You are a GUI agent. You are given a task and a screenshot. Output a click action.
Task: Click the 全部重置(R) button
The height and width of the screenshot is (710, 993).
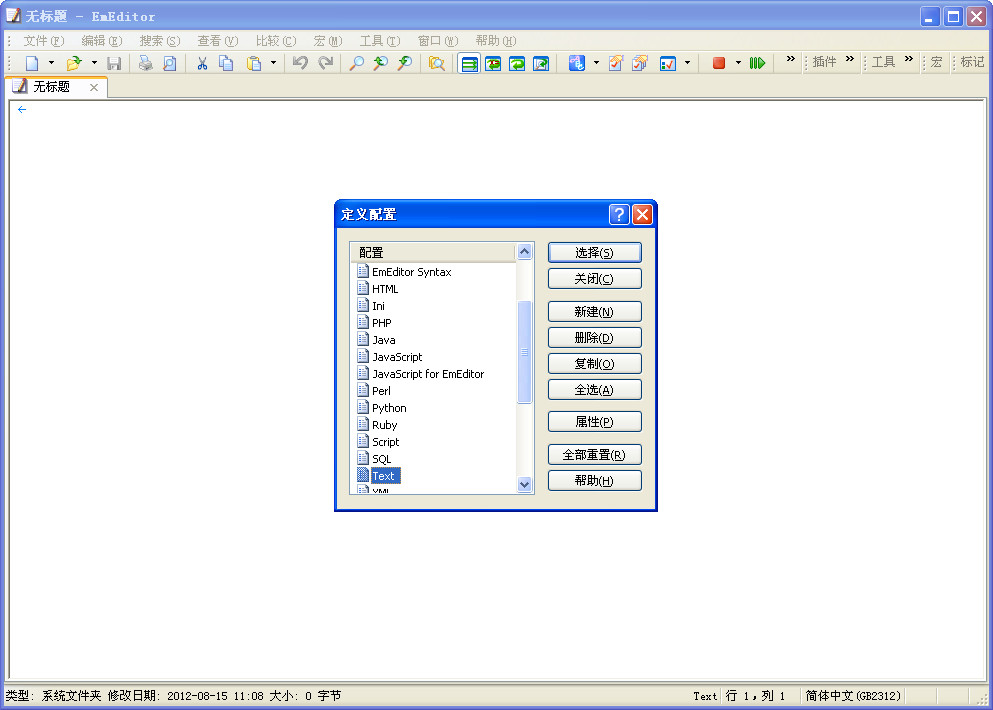(594, 455)
